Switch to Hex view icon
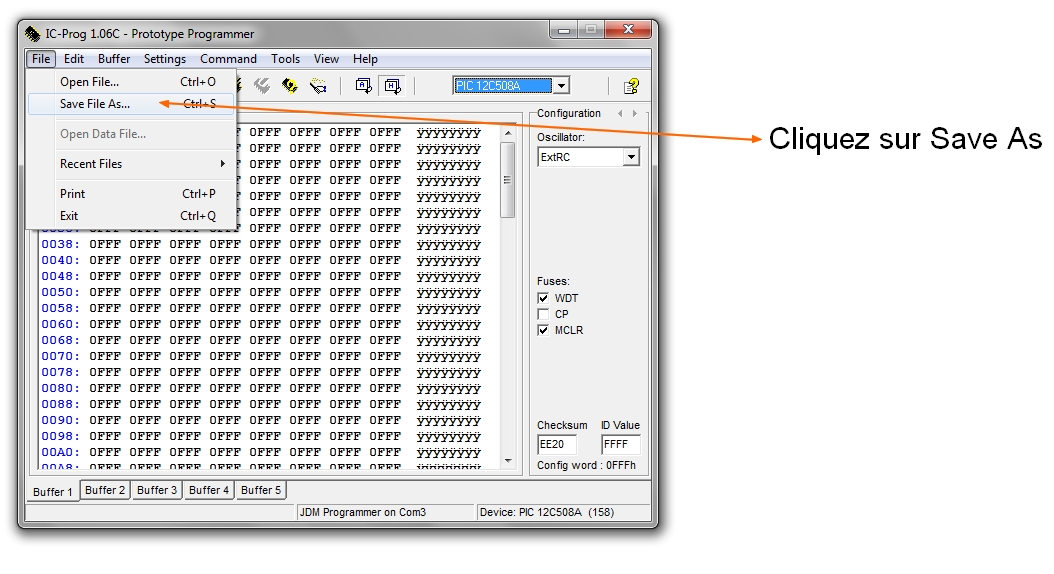 click(392, 85)
